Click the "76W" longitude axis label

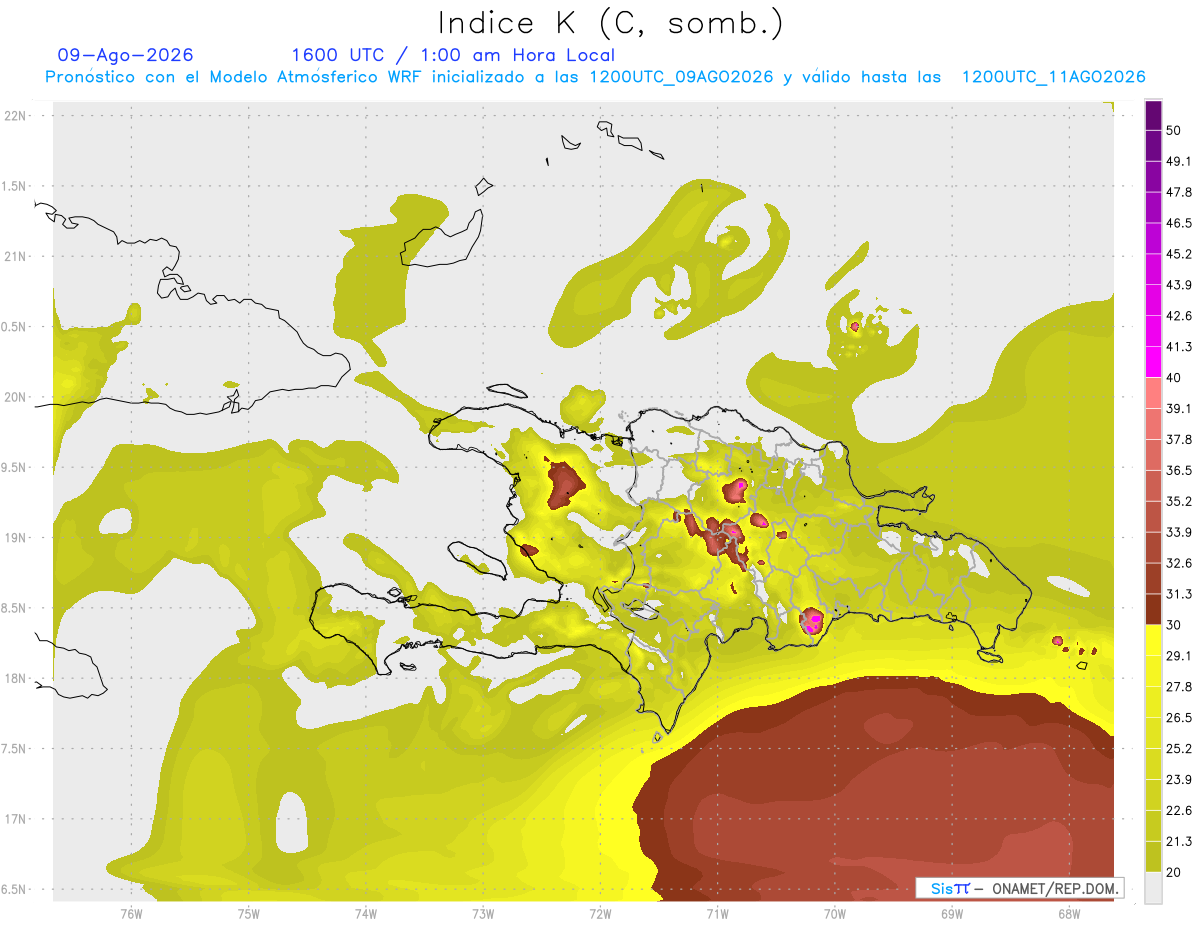(131, 913)
